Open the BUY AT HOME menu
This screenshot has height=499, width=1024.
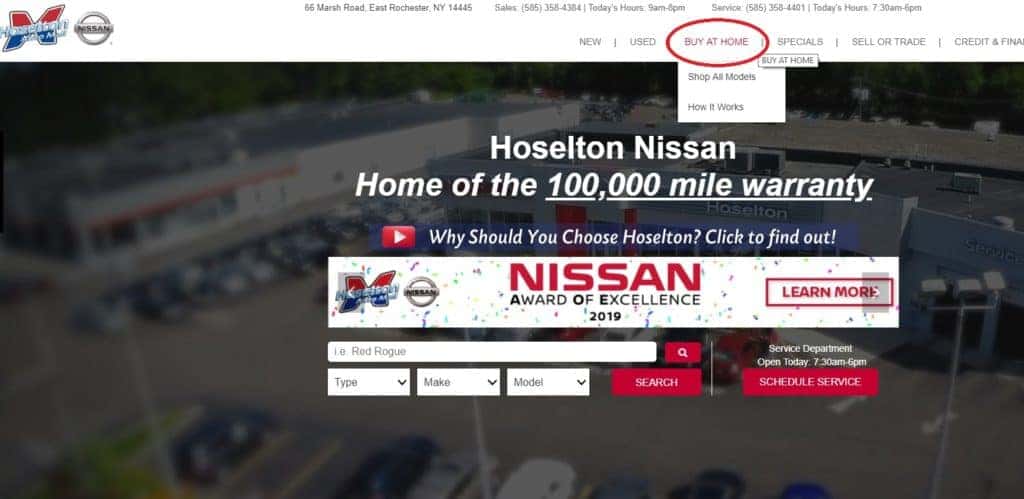pos(716,42)
